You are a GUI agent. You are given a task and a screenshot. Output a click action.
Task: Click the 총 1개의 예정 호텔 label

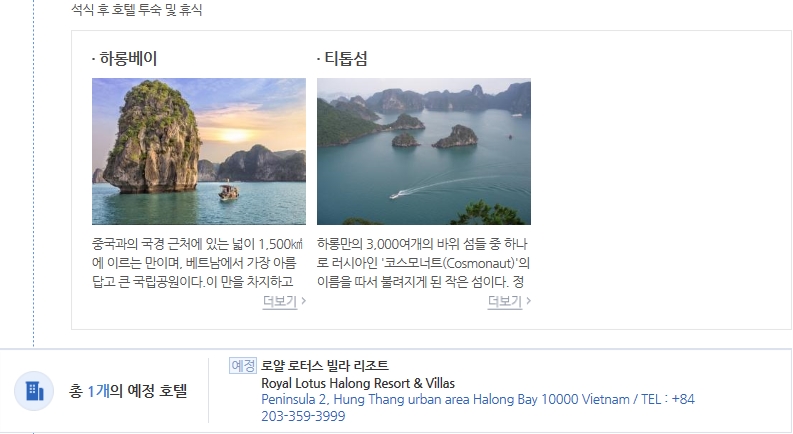point(128,390)
